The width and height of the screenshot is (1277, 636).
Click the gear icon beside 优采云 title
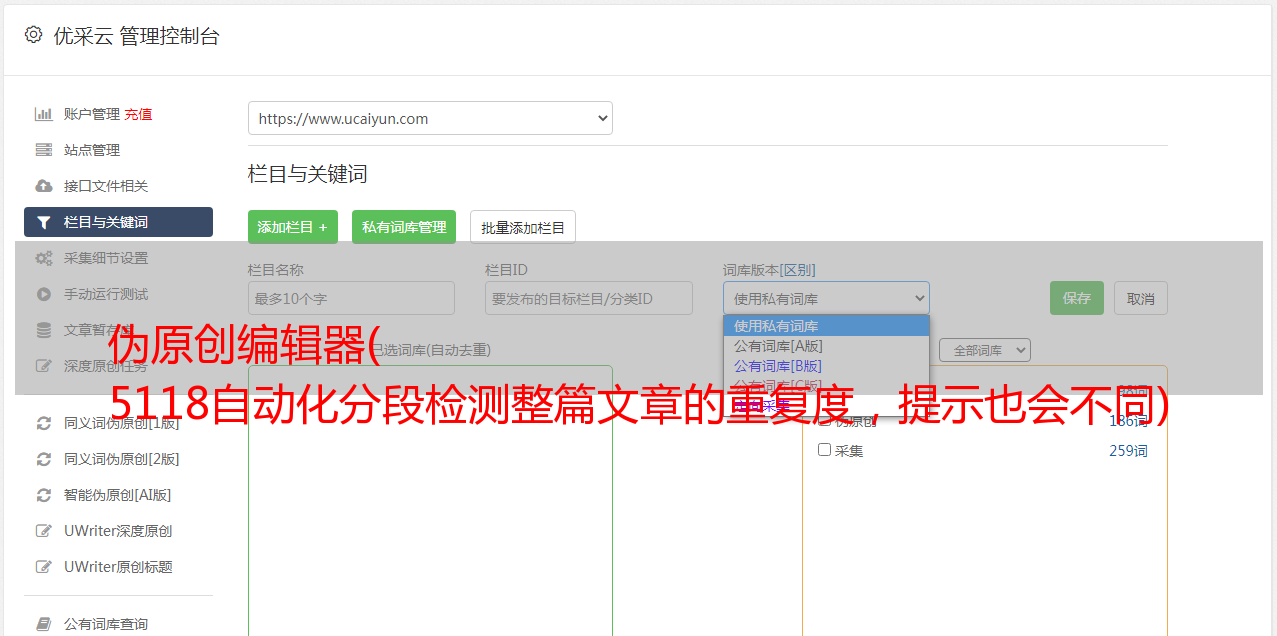click(34, 35)
